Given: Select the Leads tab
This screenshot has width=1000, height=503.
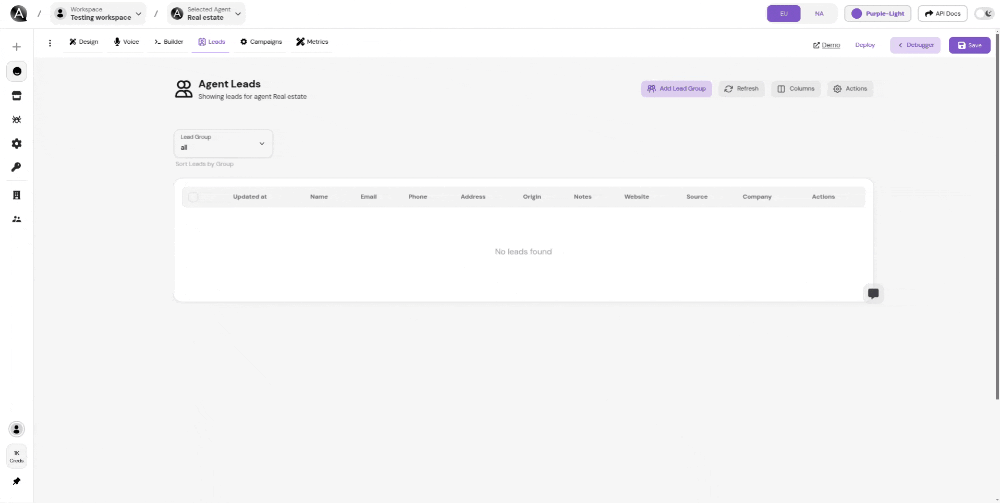Looking at the screenshot, I should [211, 42].
